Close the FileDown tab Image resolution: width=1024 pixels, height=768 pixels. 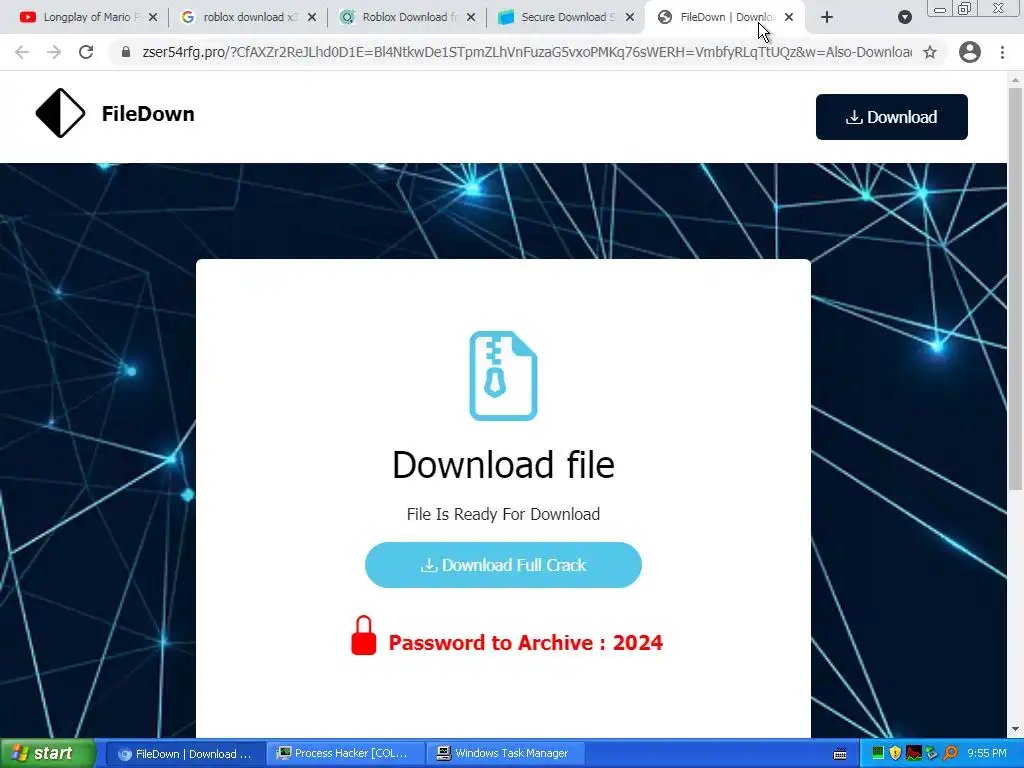(789, 18)
